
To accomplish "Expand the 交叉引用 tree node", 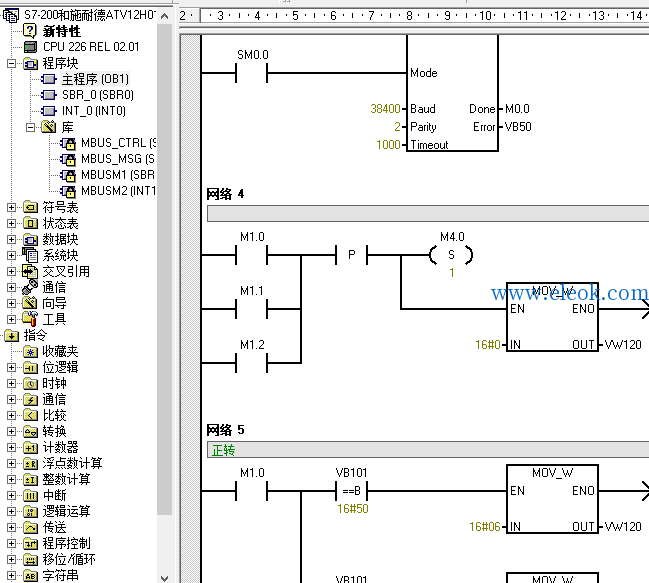I will (x=12, y=271).
